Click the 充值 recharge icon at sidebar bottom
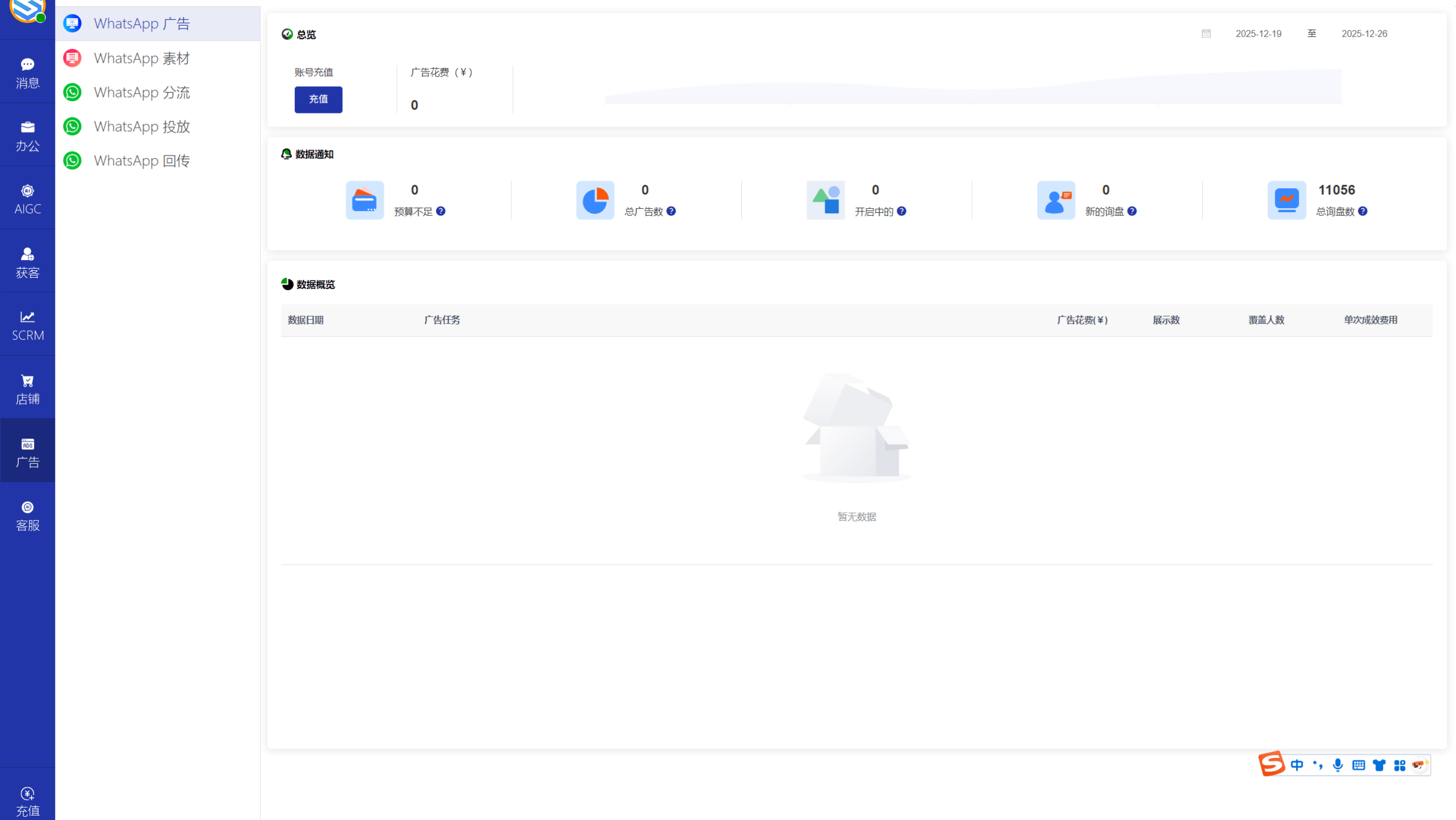1456x820 pixels. [27, 801]
